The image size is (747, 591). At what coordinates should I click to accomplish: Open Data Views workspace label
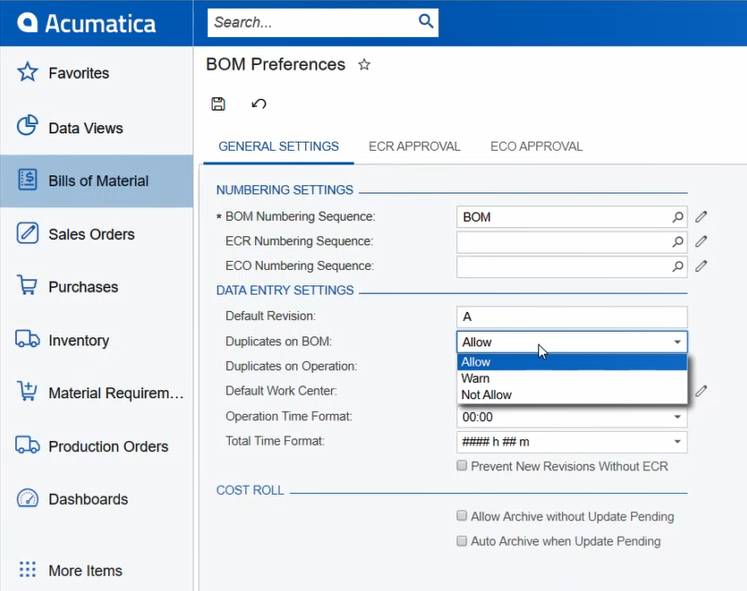[86, 128]
